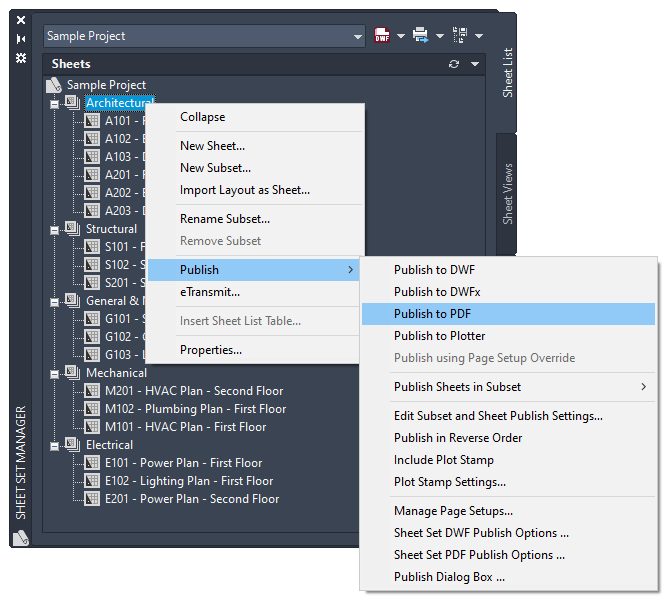Viewport: 670px width, 601px height.
Task: Select Publish to Plotter in submenu
Action: coord(508,336)
